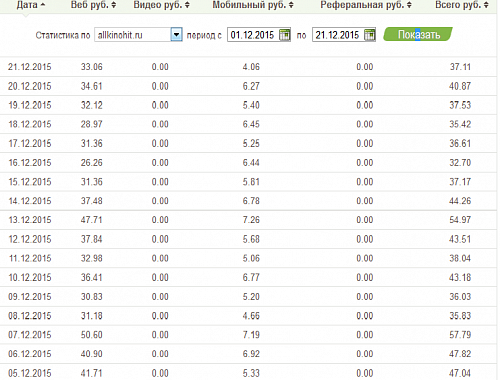
Task: Click the Мобильный руб. column header text
Action: coord(250,5)
